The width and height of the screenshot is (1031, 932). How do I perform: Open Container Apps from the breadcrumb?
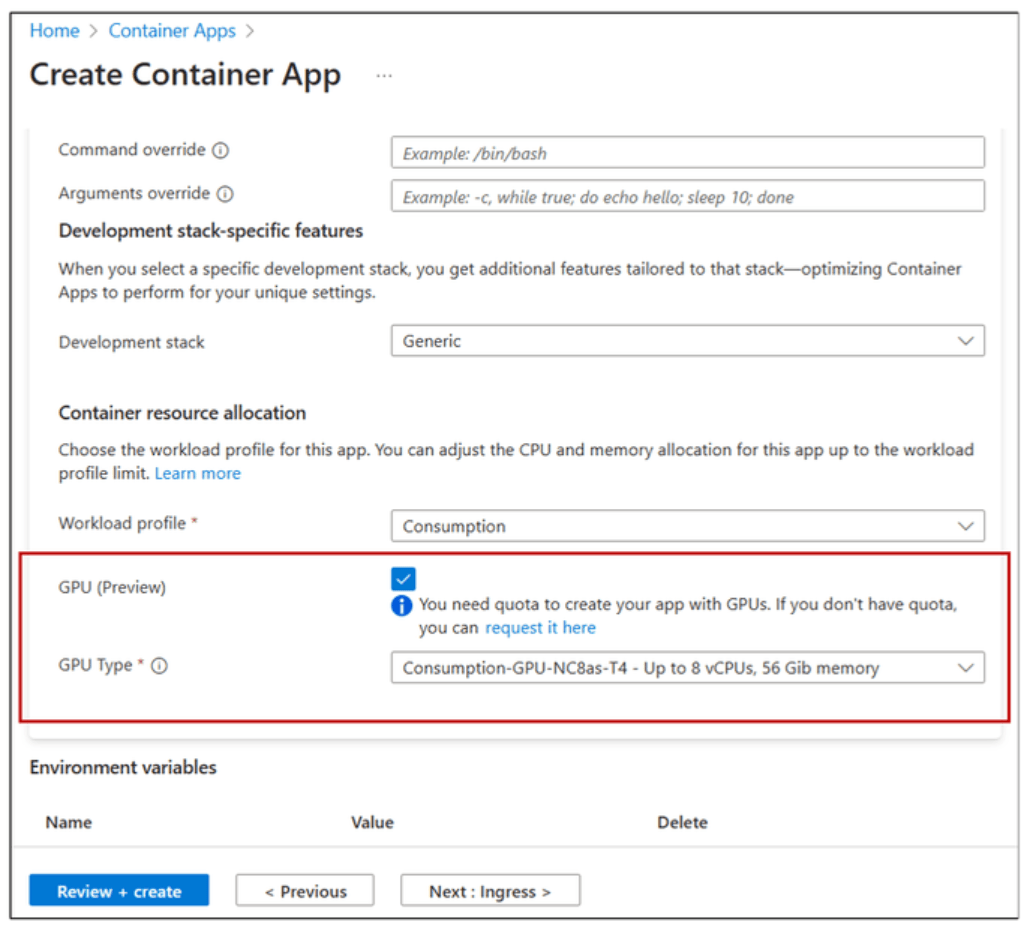[x=172, y=31]
